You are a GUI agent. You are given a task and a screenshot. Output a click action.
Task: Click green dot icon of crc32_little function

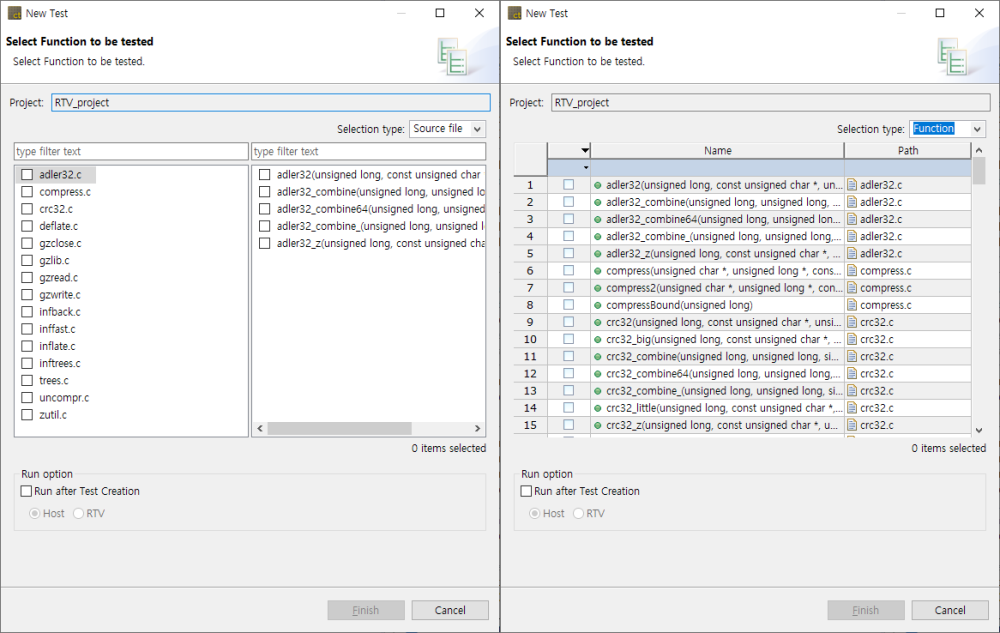pos(598,408)
